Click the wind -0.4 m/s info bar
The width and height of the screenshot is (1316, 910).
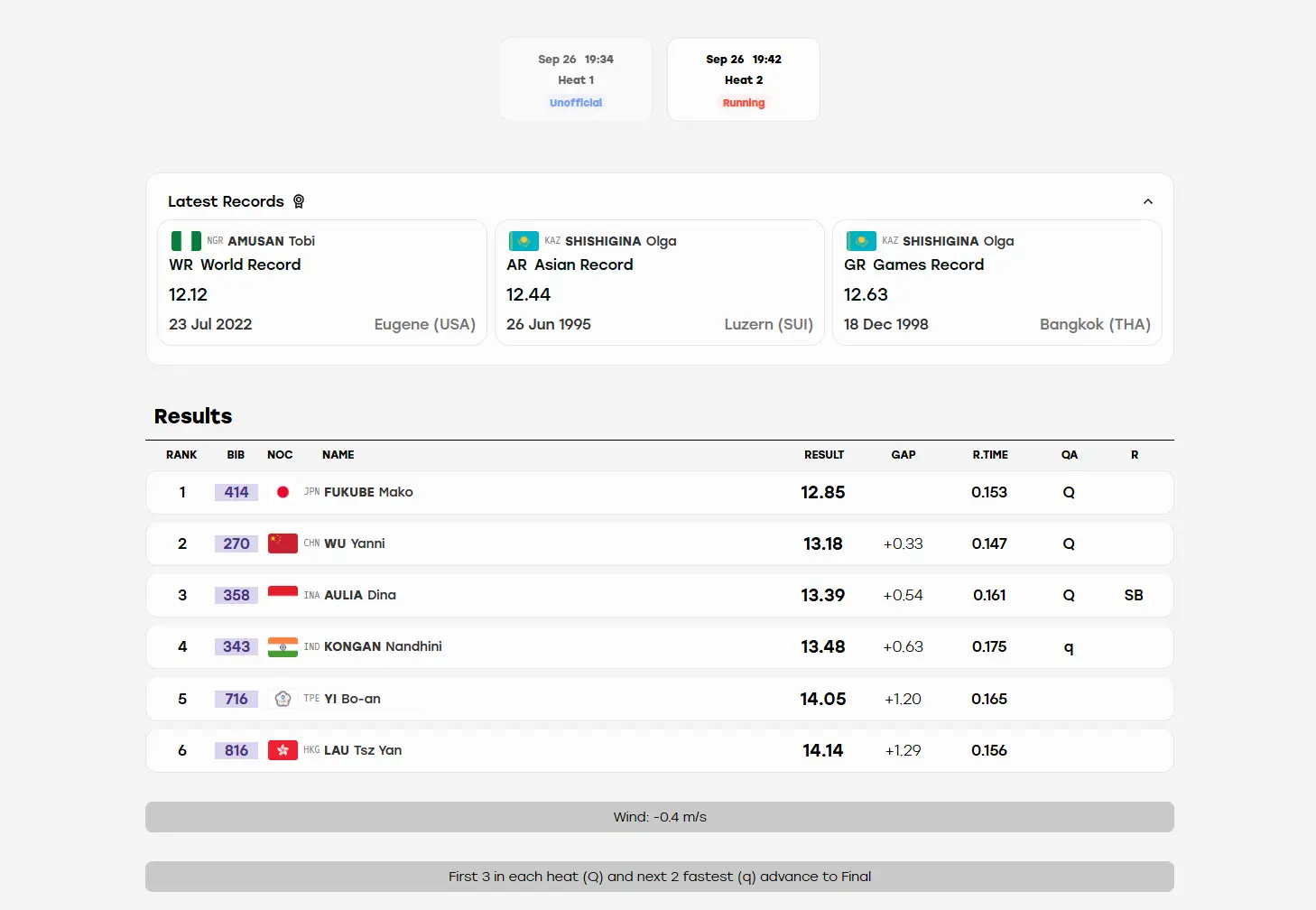pos(660,817)
